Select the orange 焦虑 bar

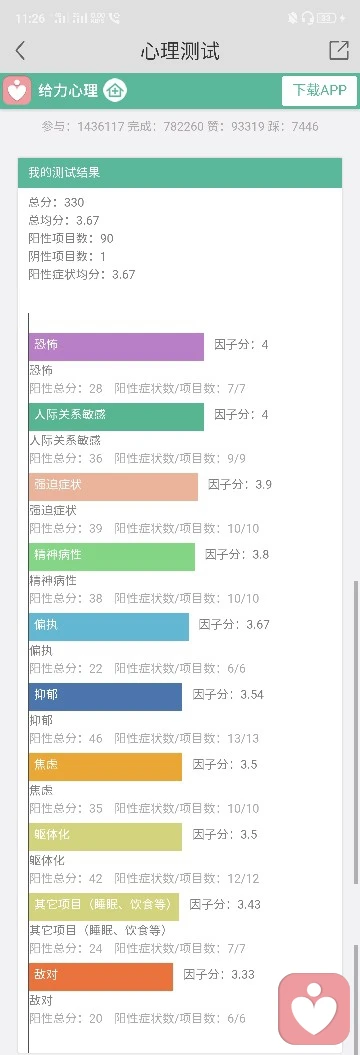coord(106,766)
